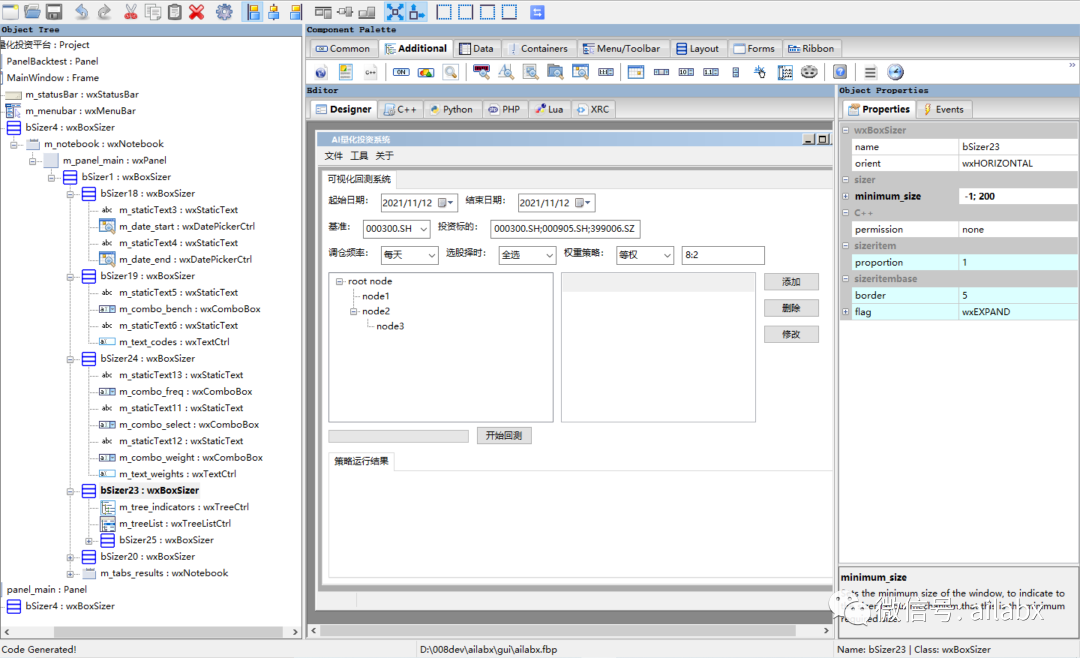Click the blue question mark palette icon

click(x=840, y=72)
